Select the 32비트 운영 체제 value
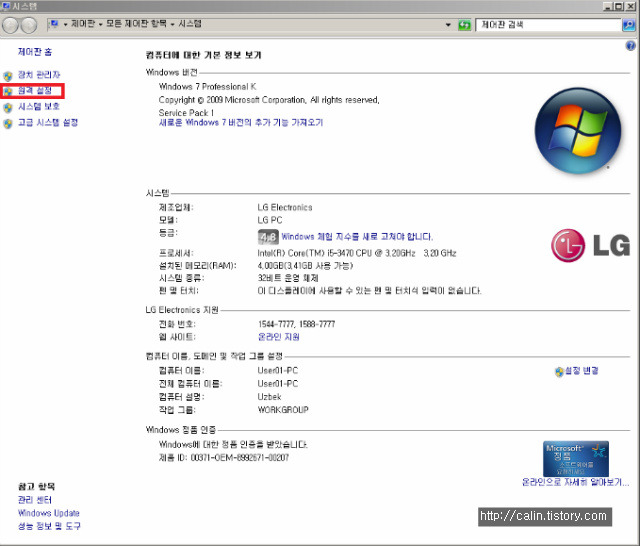Screen dimensions: 640x546 pos(288,278)
